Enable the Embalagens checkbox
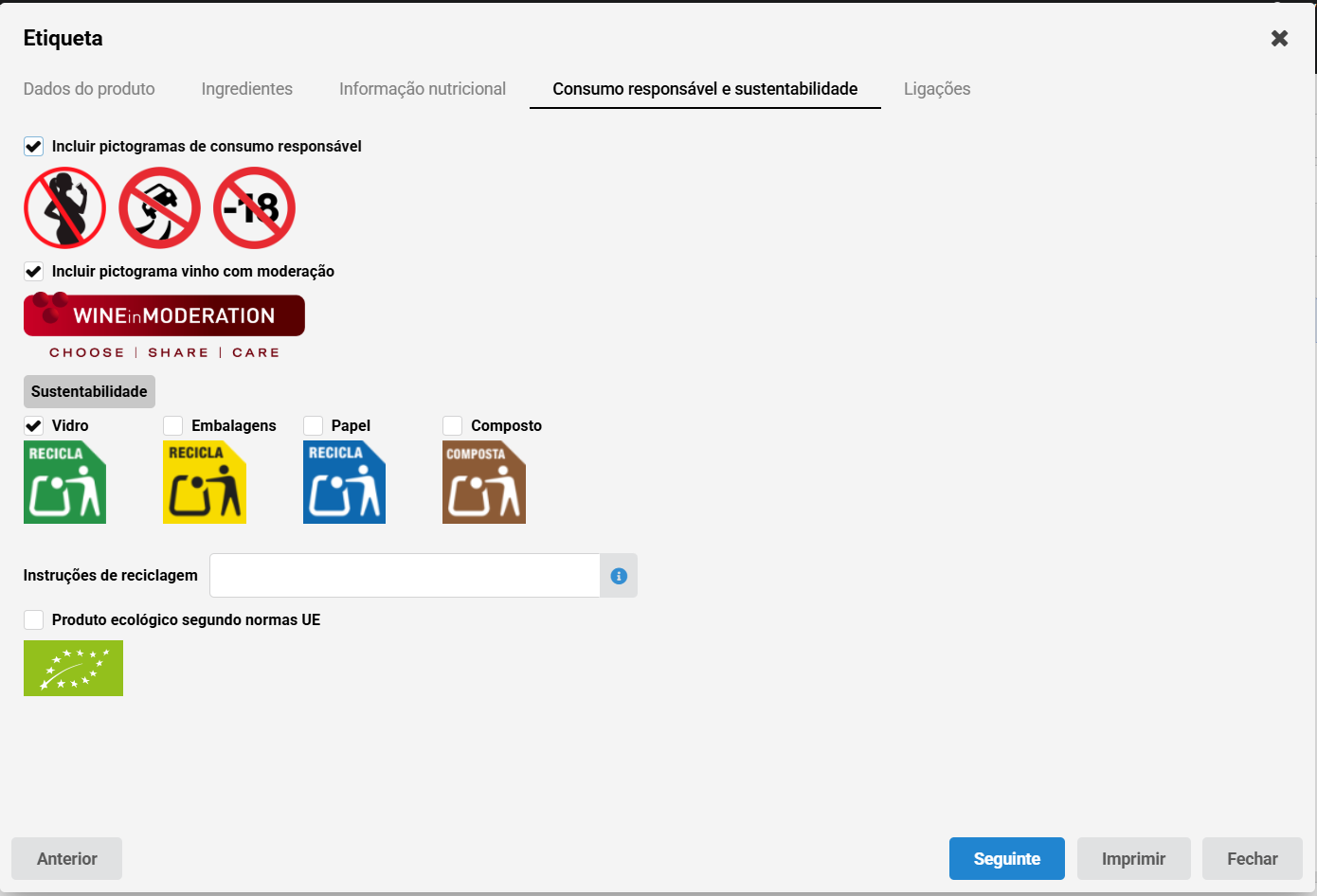 point(172,425)
